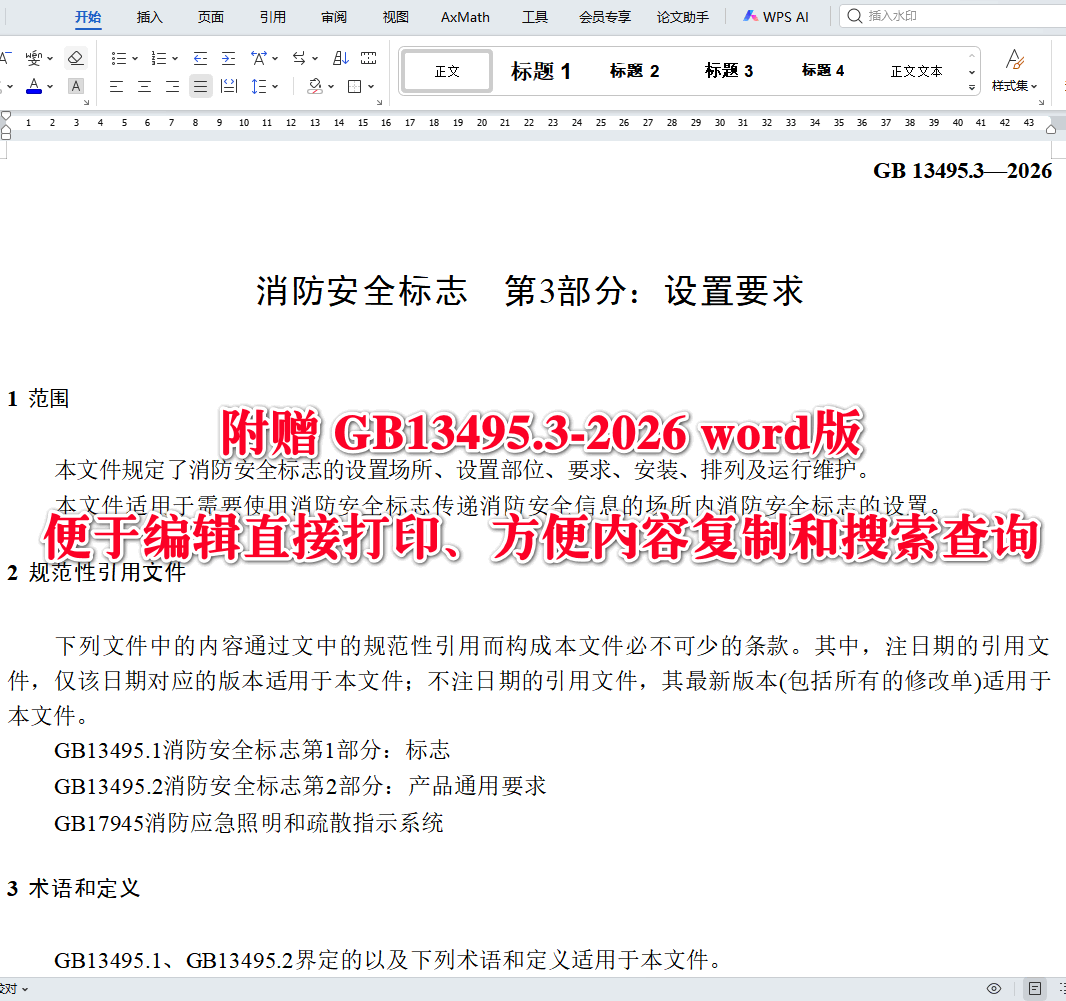Click the WPS AI icon

749,16
